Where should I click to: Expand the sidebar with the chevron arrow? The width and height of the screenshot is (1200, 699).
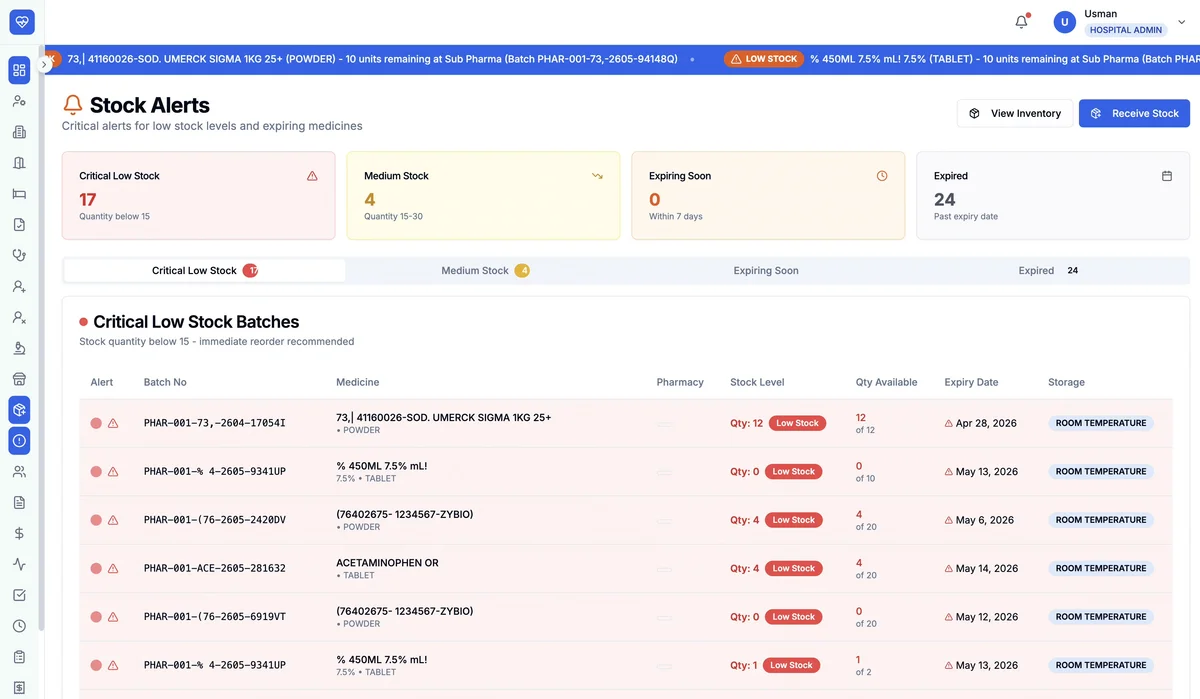pyautogui.click(x=44, y=65)
